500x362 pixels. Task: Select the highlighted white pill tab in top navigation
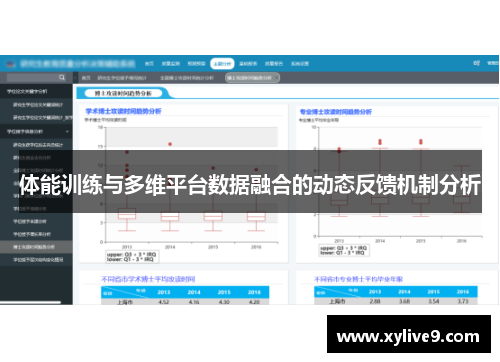(x=222, y=64)
